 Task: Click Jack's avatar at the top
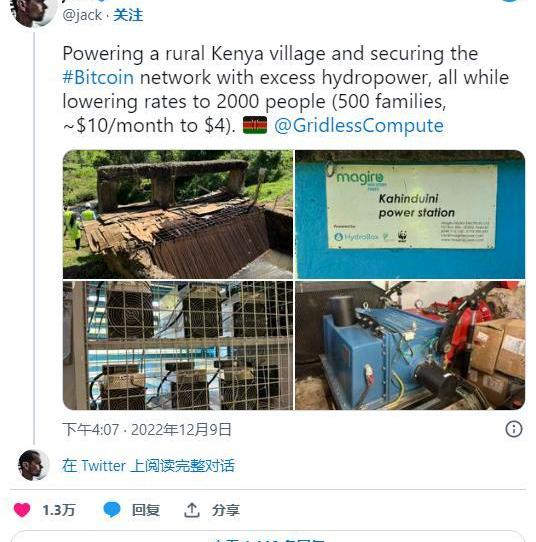click(x=34, y=13)
